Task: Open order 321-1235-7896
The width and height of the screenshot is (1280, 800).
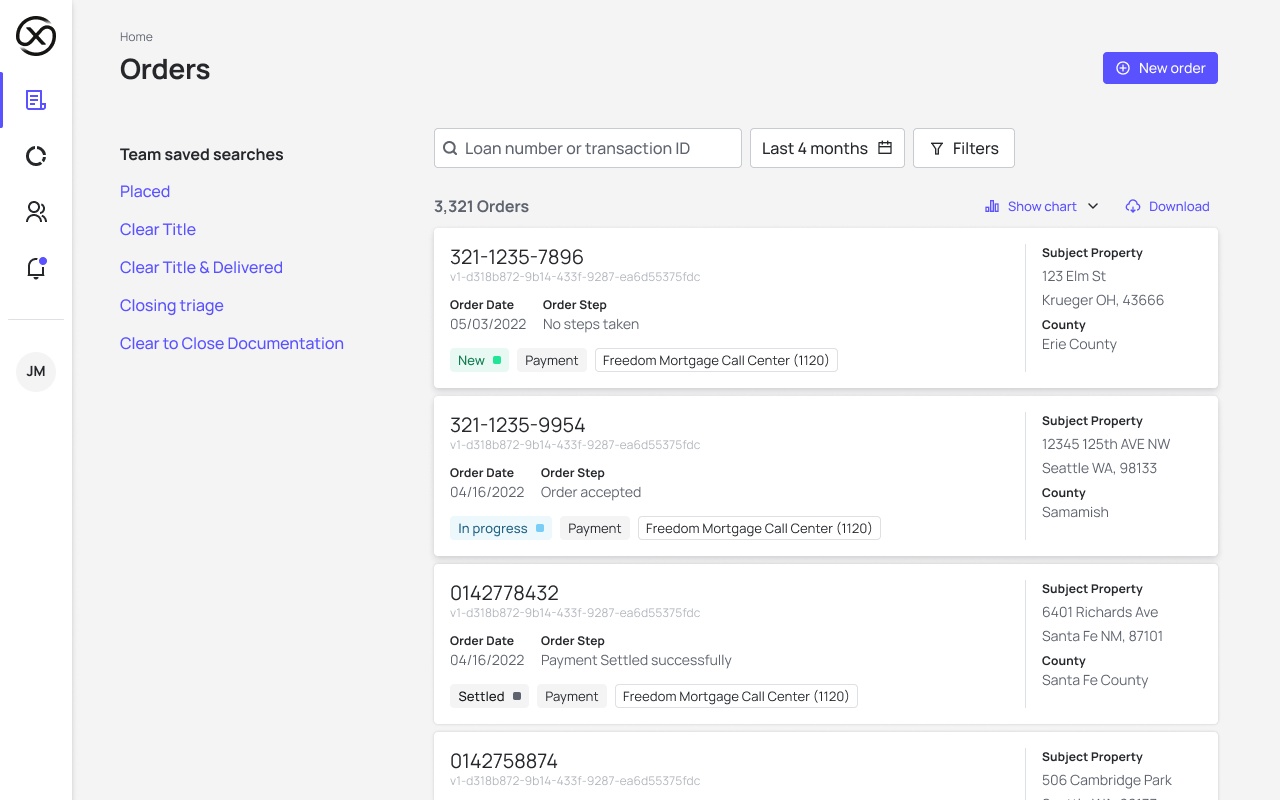Action: pyautogui.click(x=516, y=257)
